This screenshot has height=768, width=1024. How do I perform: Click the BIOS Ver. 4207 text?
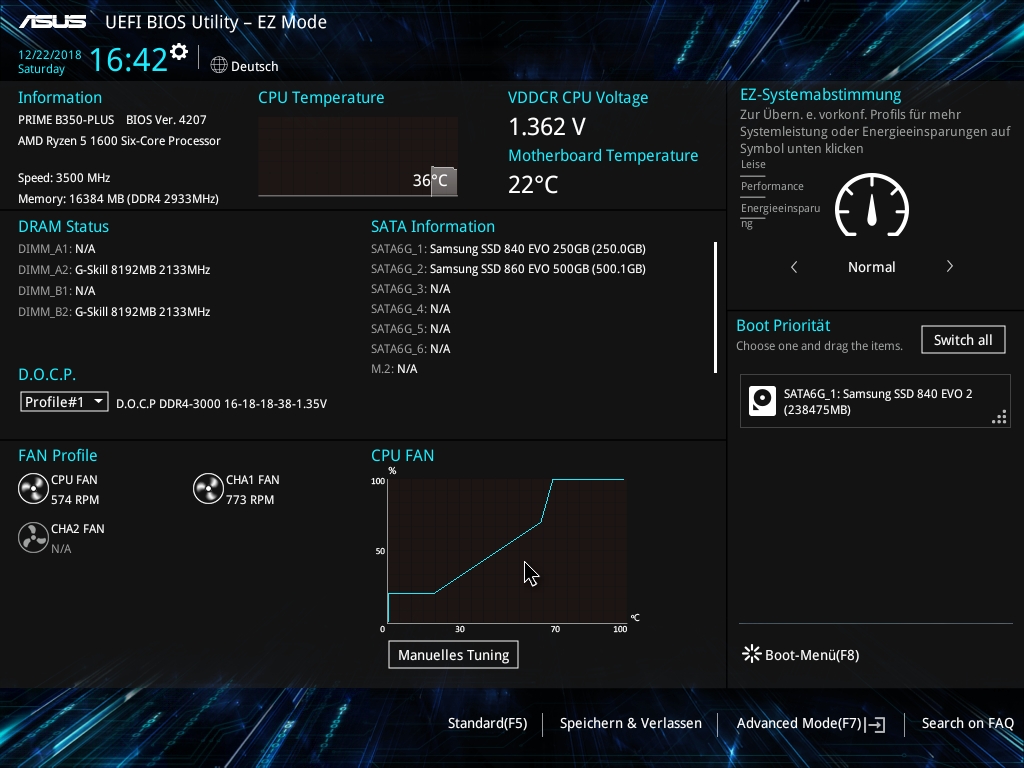[x=166, y=120]
